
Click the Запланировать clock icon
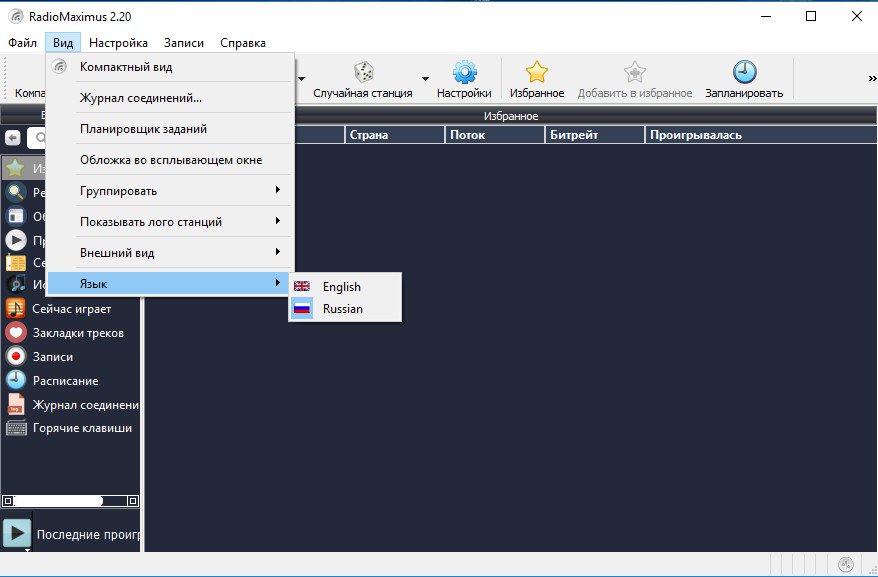coord(744,73)
